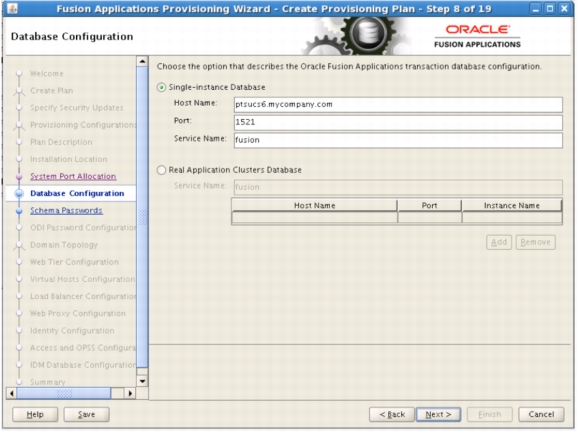
Task: Click the Help button
Action: [x=35, y=415]
